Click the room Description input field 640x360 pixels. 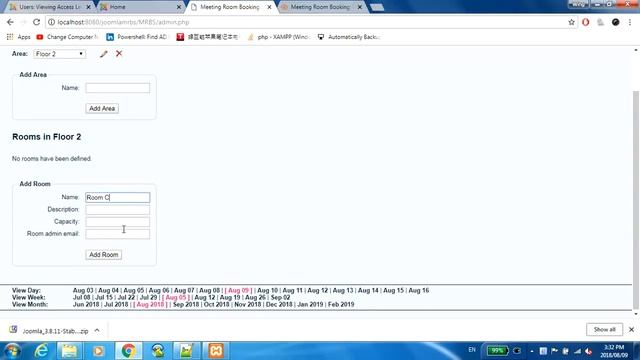(118, 210)
